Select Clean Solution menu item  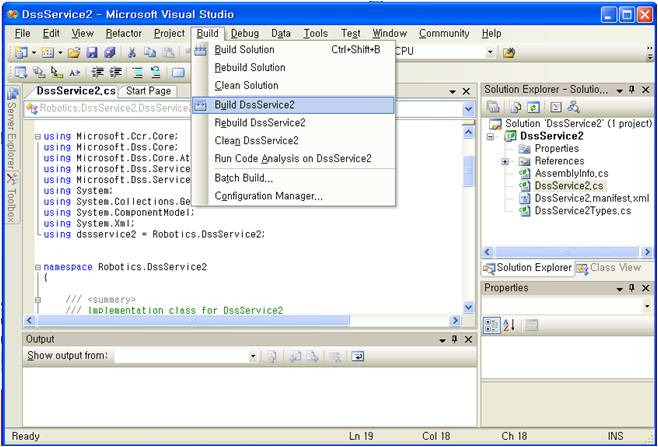293,86
